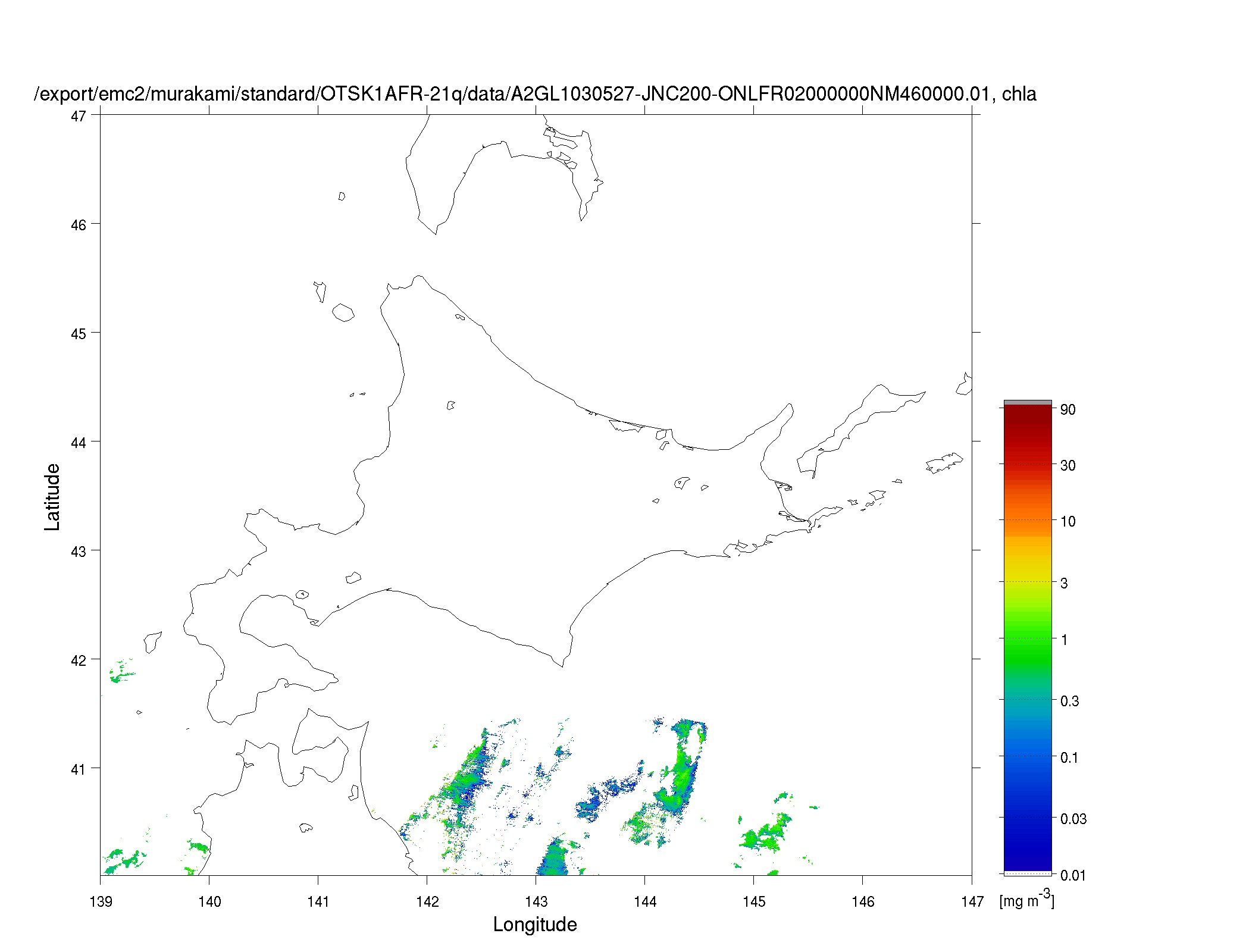Image resolution: width=1249 pixels, height=952 pixels.
Task: Click latitude tick label 47
Action: coord(78,116)
